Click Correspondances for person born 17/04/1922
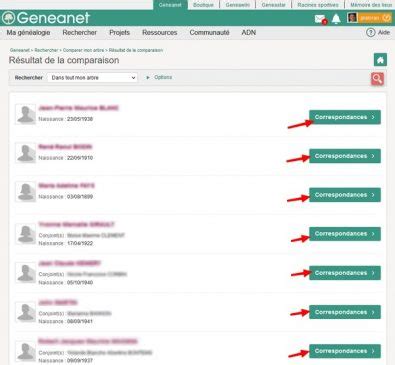The image size is (395, 365). (x=345, y=234)
